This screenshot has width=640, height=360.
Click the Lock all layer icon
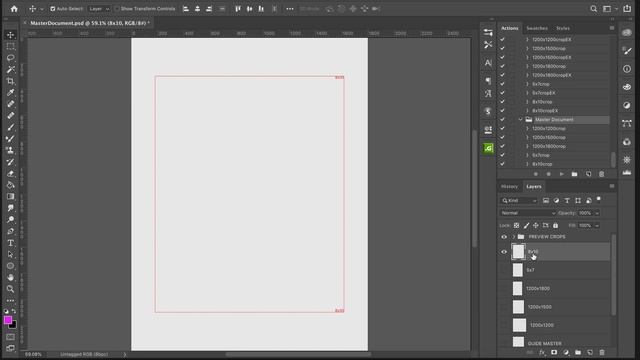[555, 225]
